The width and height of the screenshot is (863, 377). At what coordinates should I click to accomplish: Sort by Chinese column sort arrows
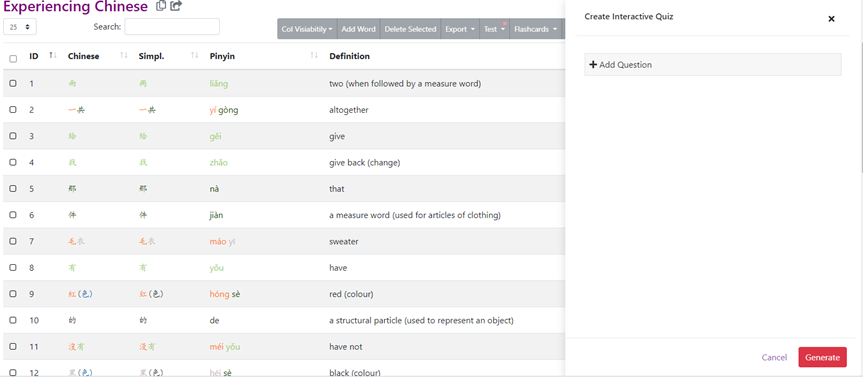point(124,56)
